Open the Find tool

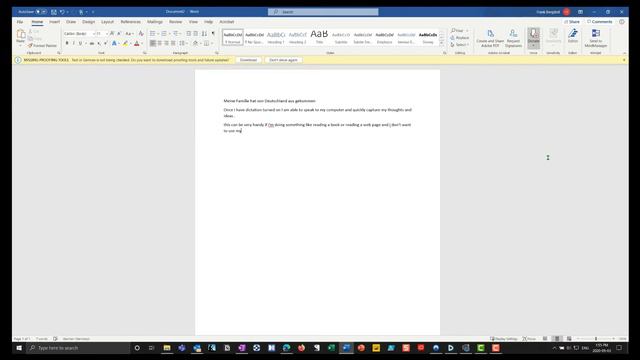458,31
